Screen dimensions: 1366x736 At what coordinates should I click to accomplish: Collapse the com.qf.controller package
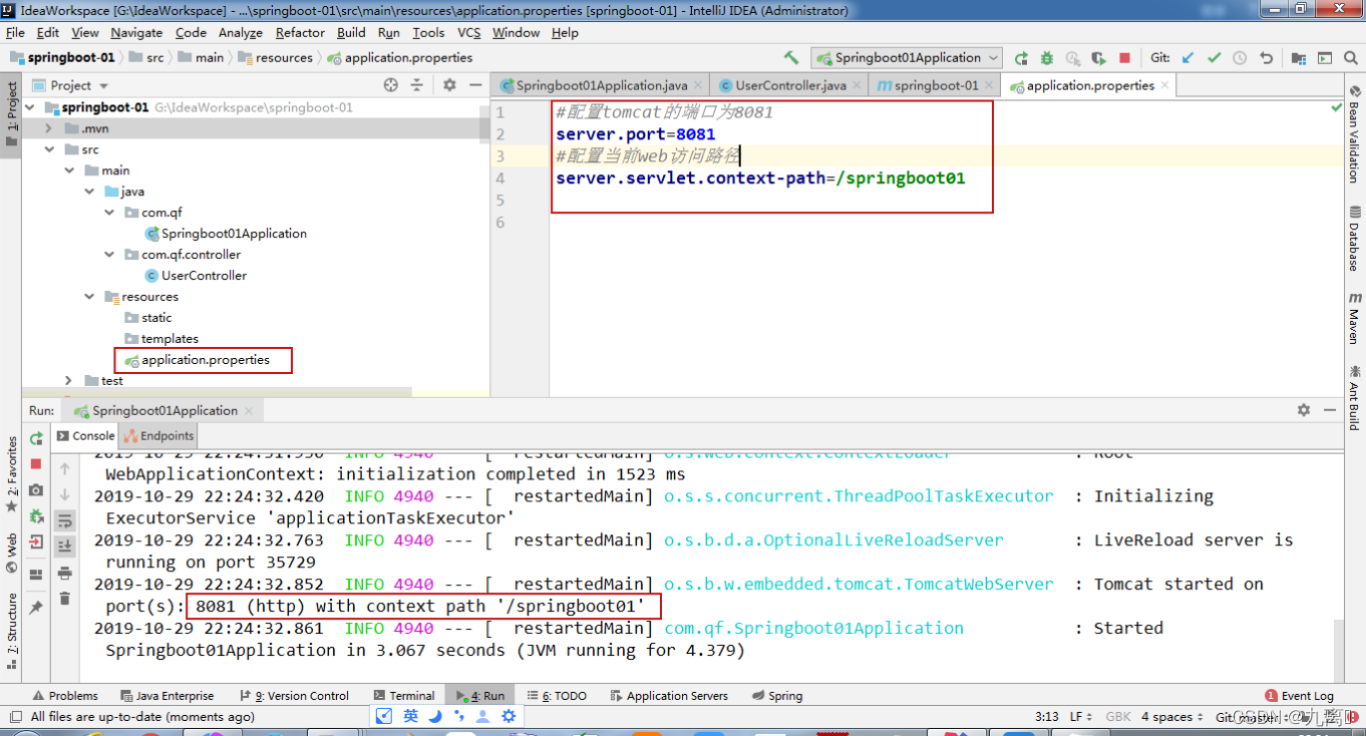[x=110, y=254]
